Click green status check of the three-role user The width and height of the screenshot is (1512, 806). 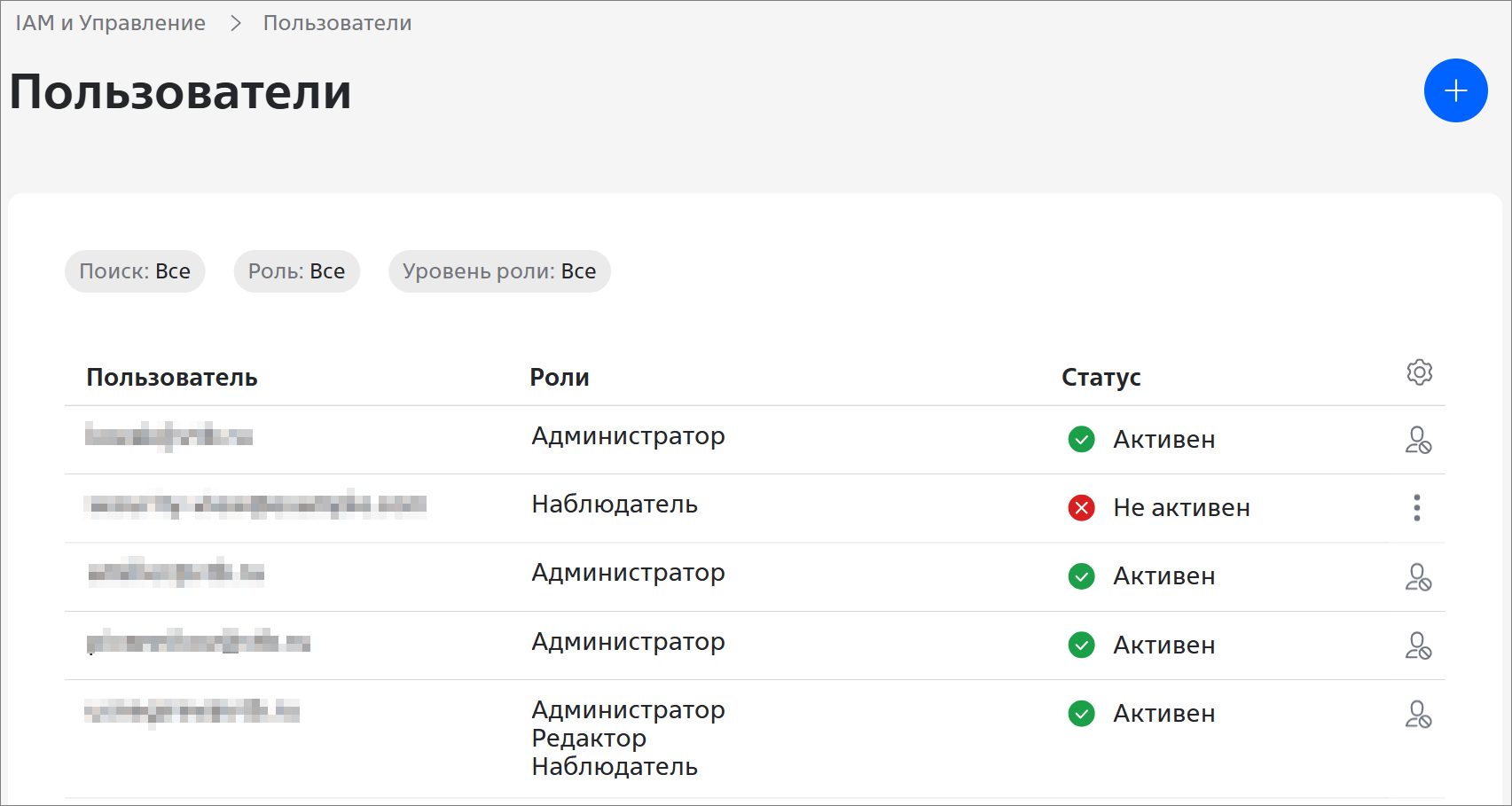1081,714
